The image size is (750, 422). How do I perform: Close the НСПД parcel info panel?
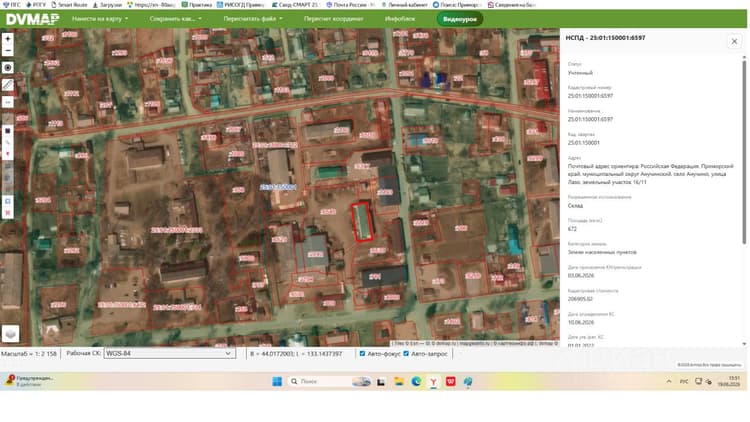click(734, 41)
